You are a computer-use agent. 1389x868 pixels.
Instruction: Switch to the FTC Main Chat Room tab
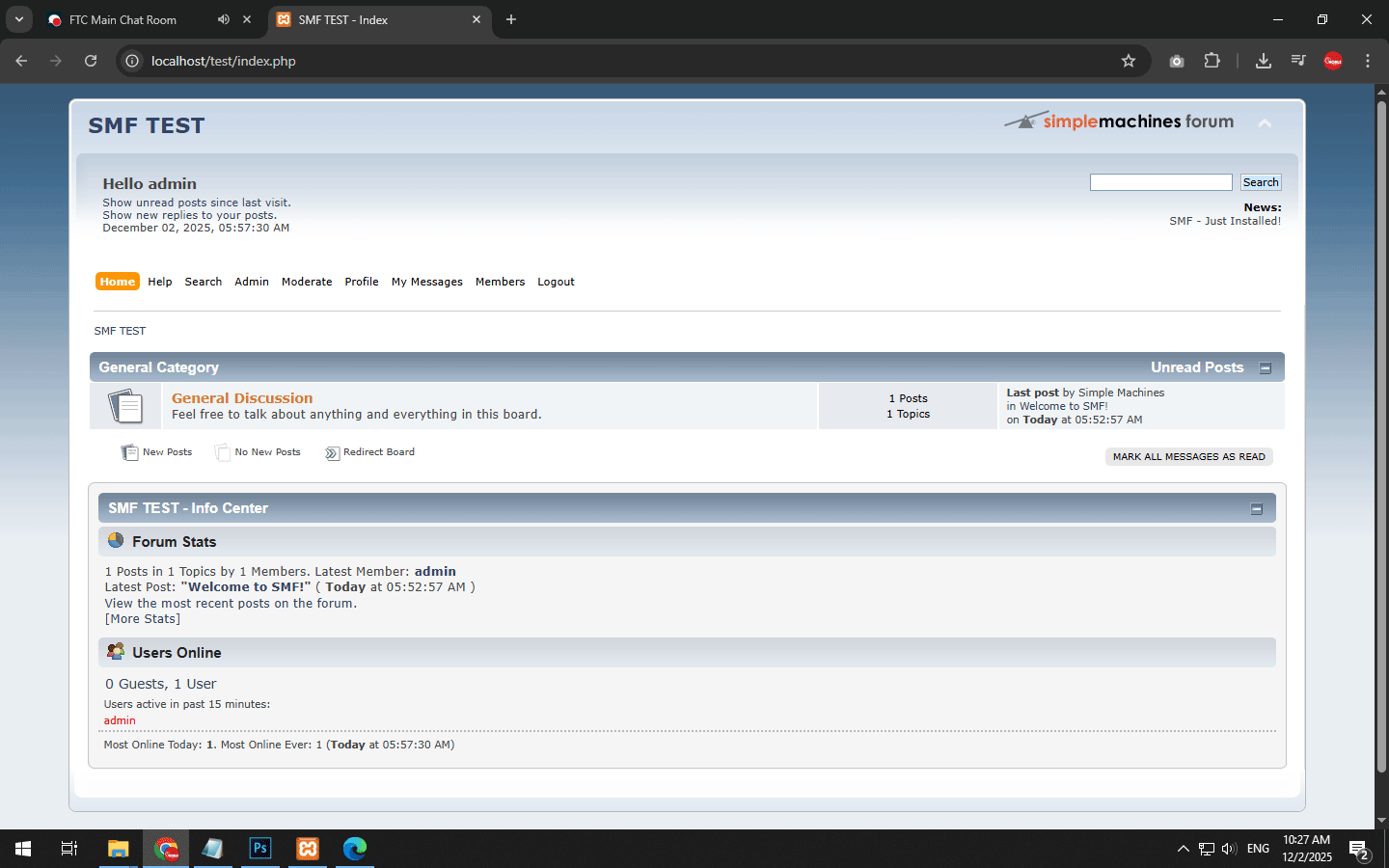[123, 19]
